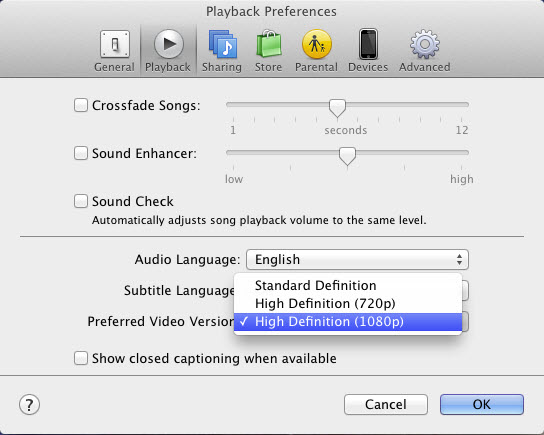Click the Sound Enhancer slider handle
544x435 pixels.
pos(347,156)
